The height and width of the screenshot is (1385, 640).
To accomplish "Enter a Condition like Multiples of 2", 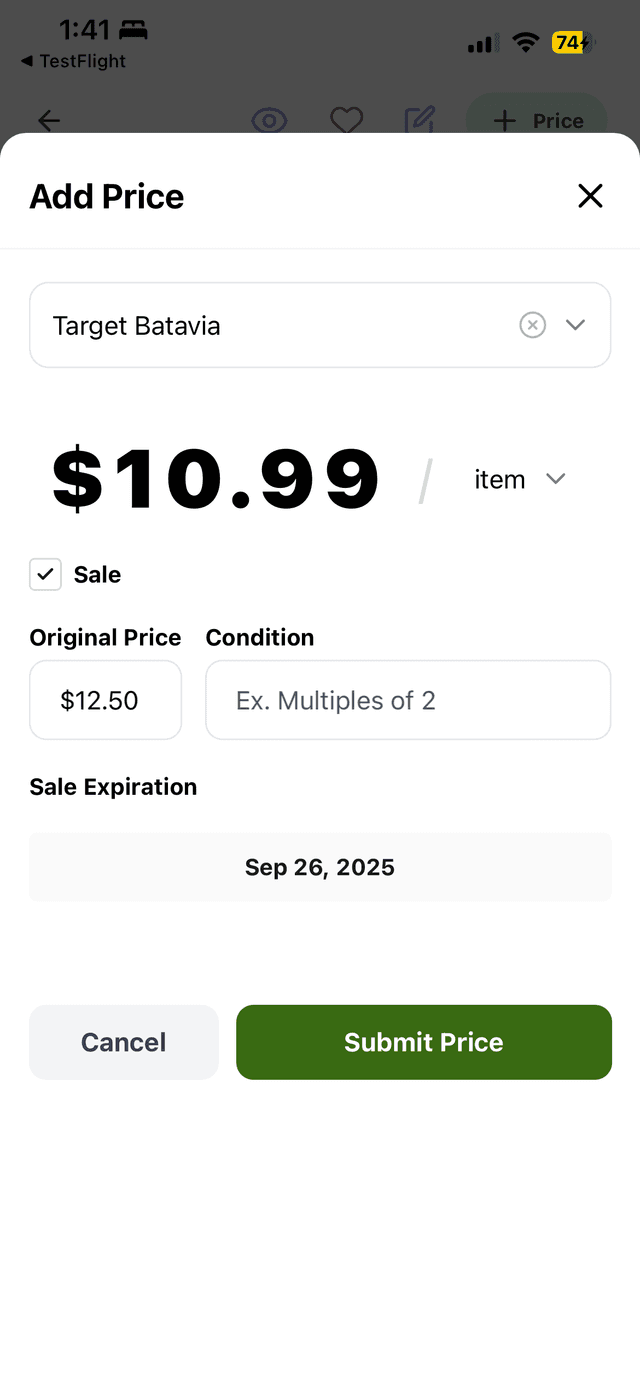I will pos(408,700).
